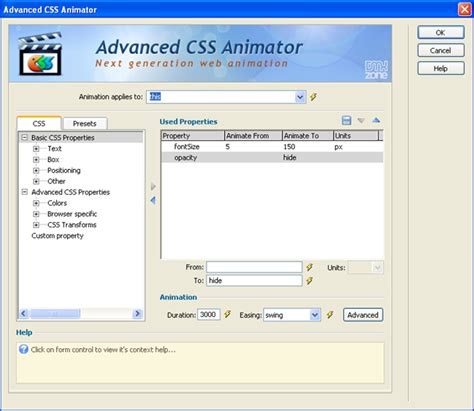474x411 pixels.
Task: Click the DMXzone logo in the banner
Action: (376, 70)
